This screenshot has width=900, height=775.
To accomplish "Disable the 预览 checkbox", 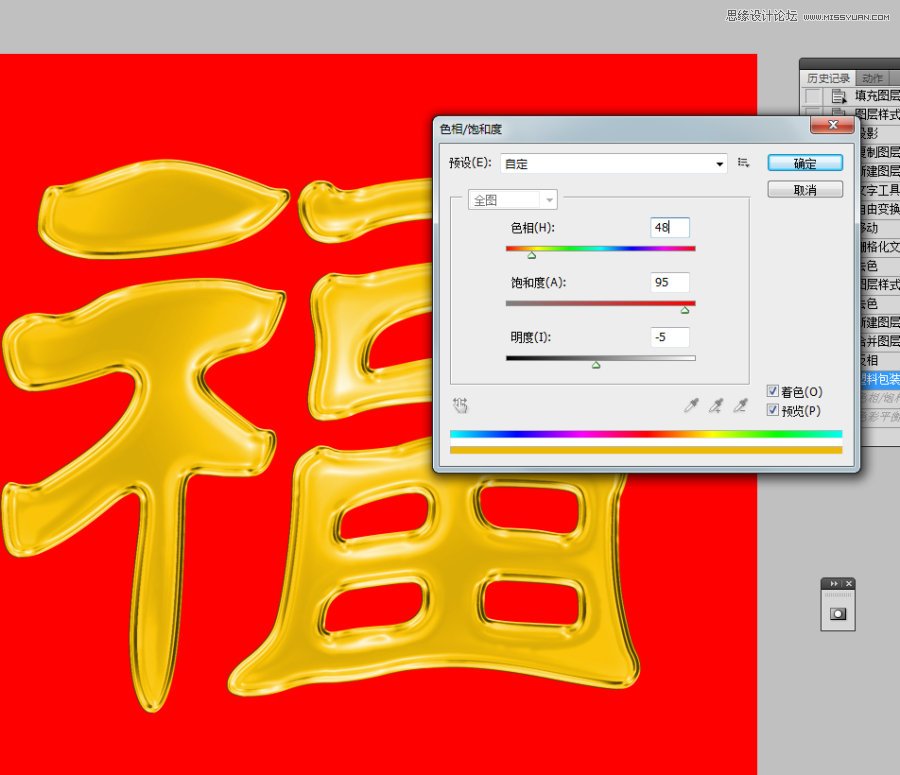I will click(x=773, y=410).
